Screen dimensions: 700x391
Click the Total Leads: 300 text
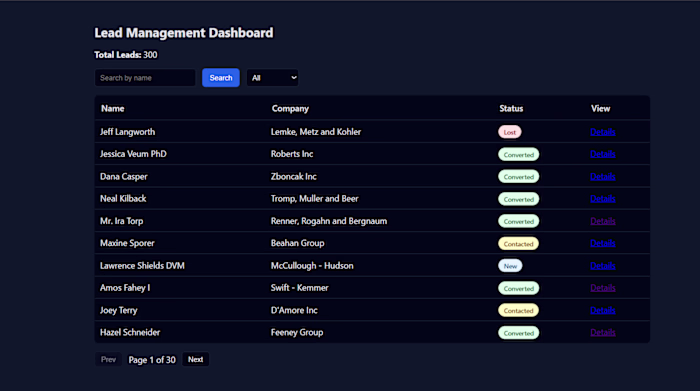coord(125,55)
